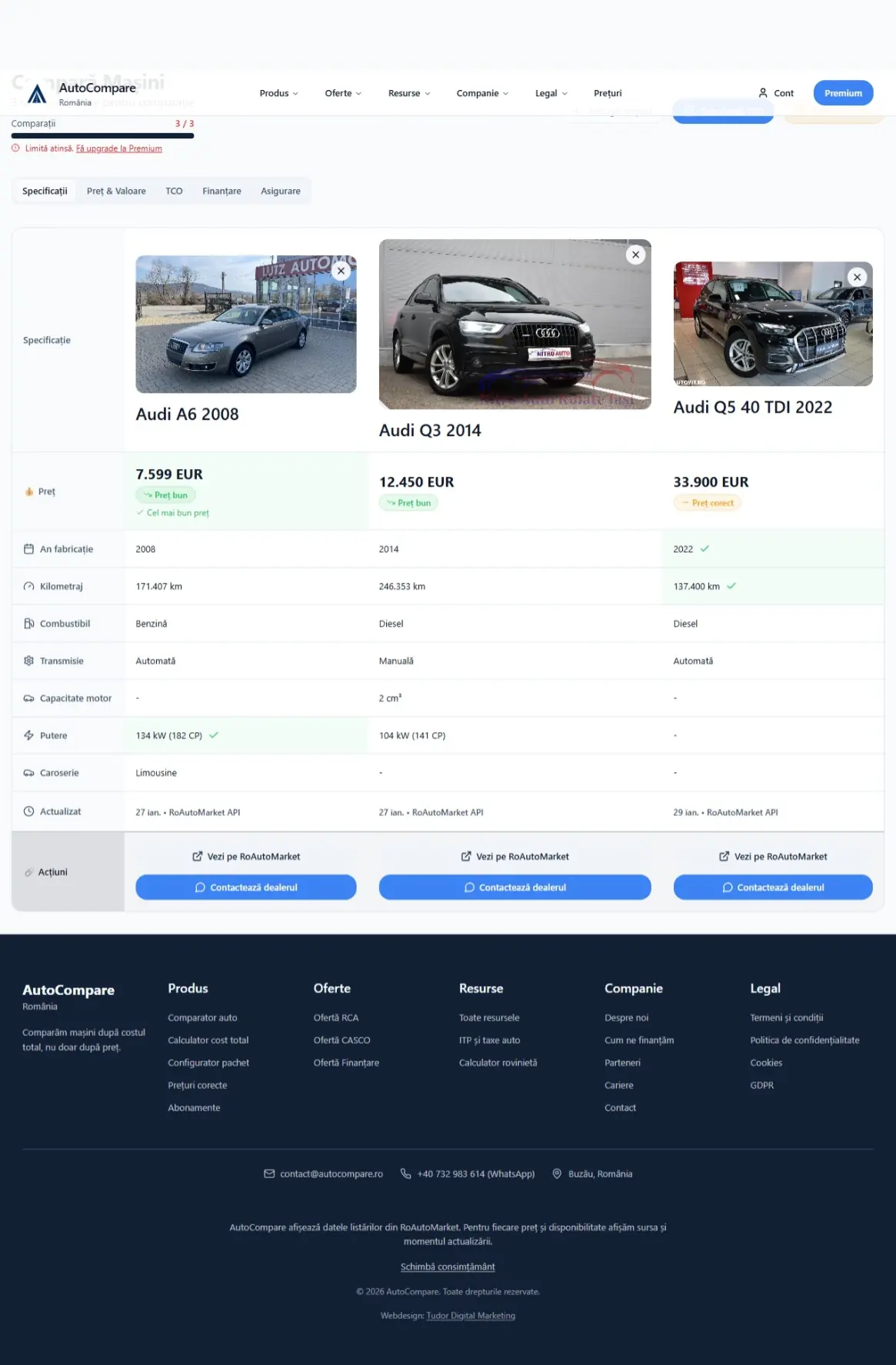Open footer link Ofertă CASCO
The image size is (896, 1365).
click(x=341, y=1040)
